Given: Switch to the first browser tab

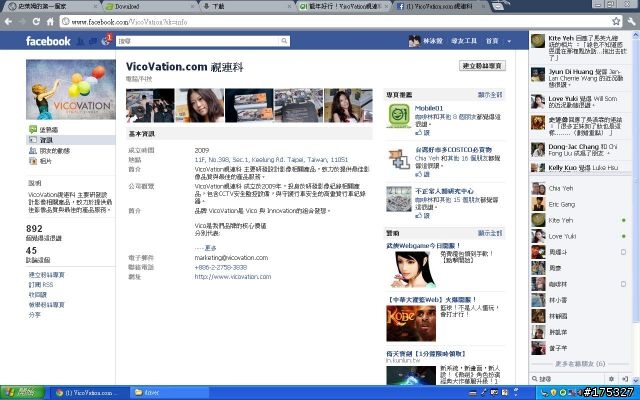Looking at the screenshot, I should (x=53, y=6).
